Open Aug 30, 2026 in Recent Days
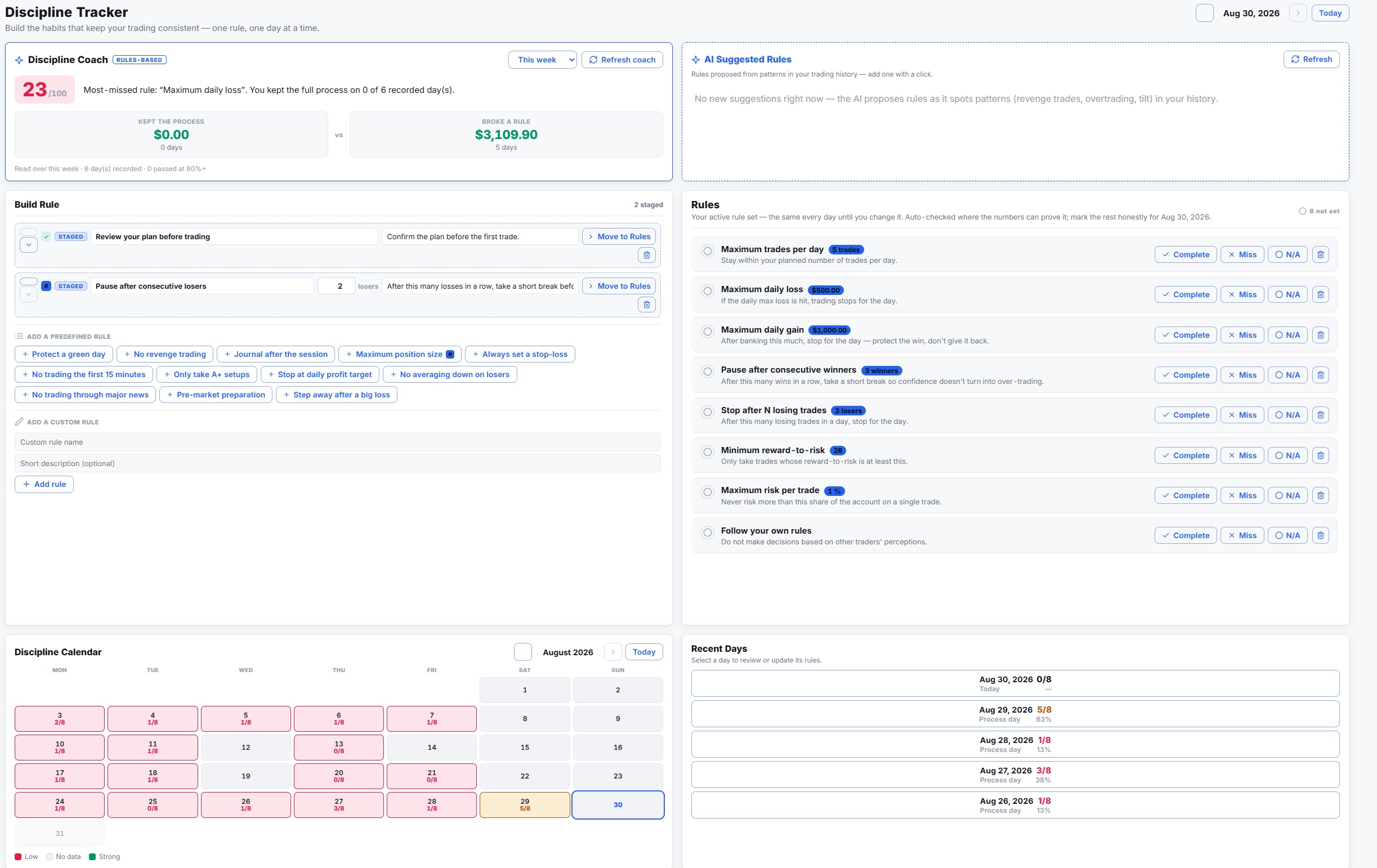The width and height of the screenshot is (1377, 868). 1015,683
